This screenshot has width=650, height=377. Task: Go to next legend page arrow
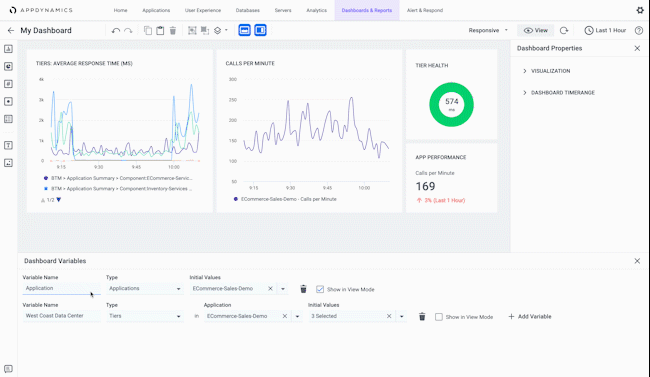[59, 199]
